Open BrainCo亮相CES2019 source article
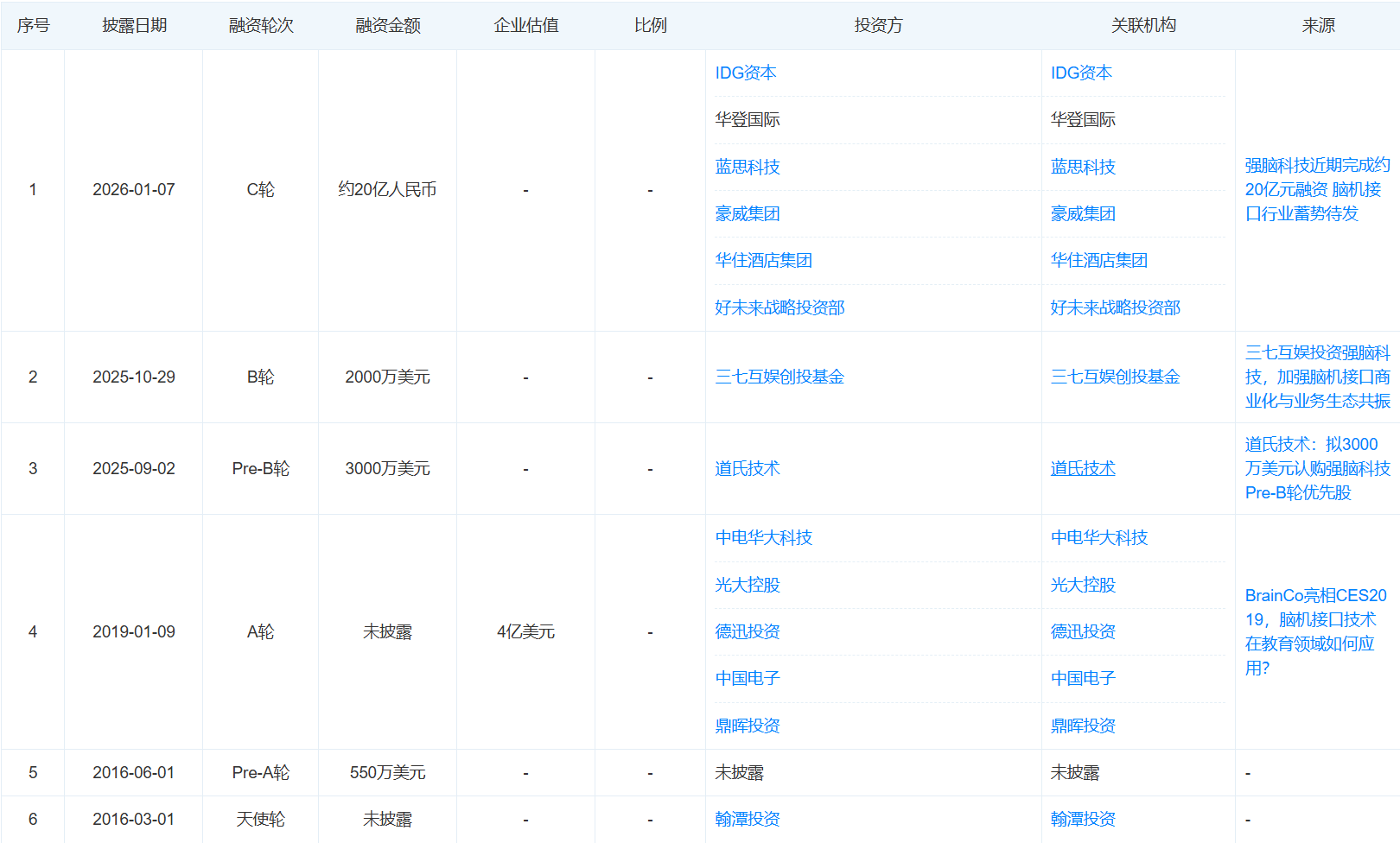This screenshot has width=1400, height=843. (x=1314, y=631)
